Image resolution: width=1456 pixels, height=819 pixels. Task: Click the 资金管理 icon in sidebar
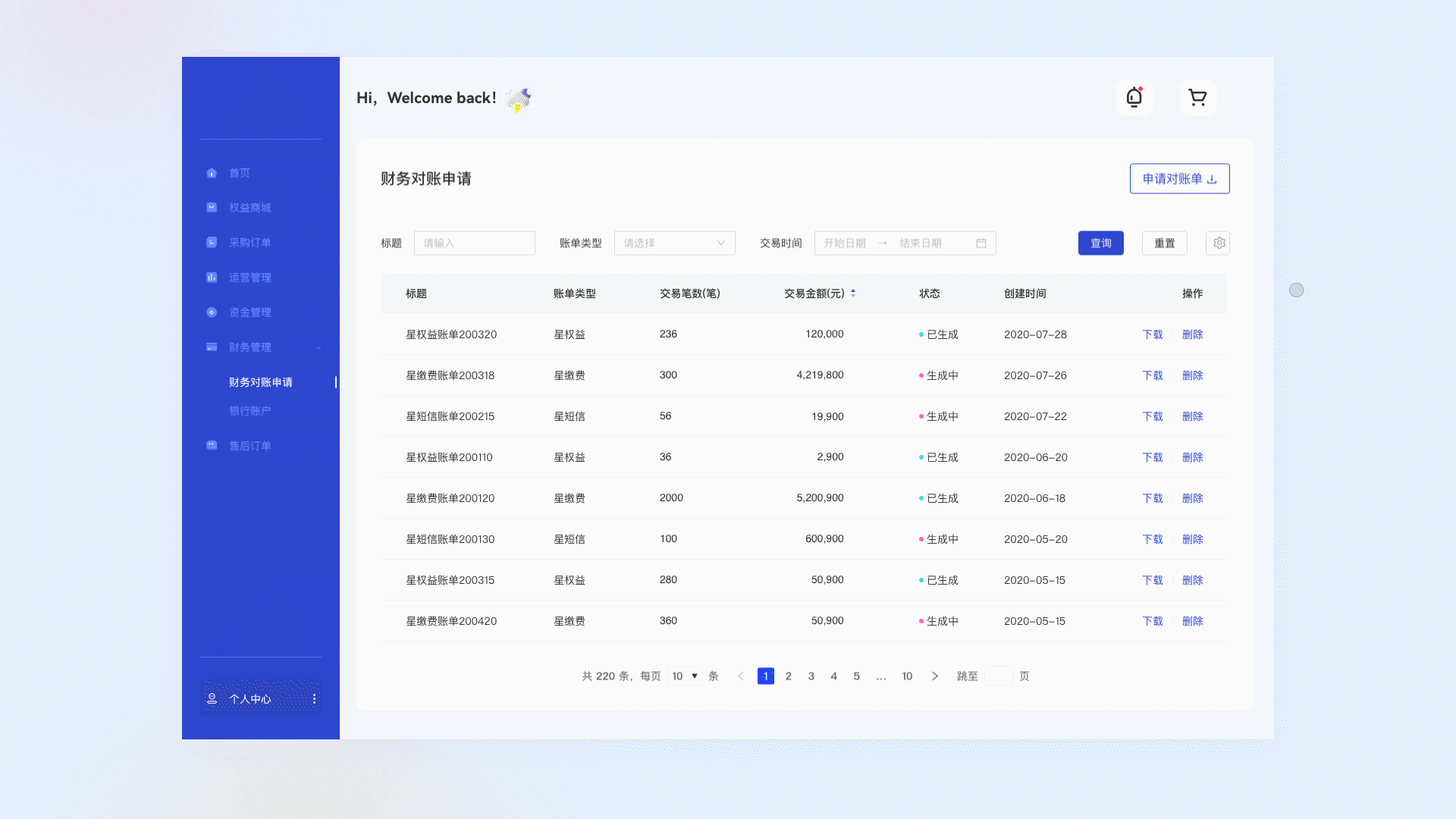pyautogui.click(x=212, y=312)
